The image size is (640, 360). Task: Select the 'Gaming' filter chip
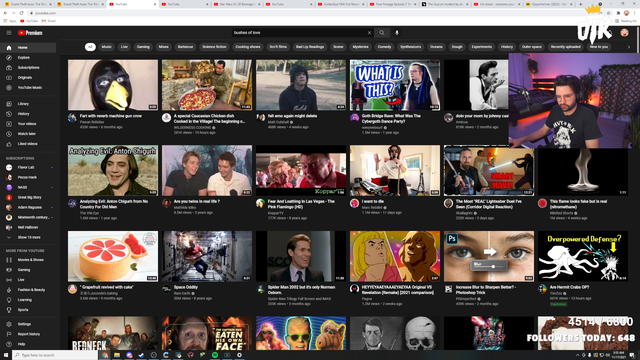coord(143,47)
